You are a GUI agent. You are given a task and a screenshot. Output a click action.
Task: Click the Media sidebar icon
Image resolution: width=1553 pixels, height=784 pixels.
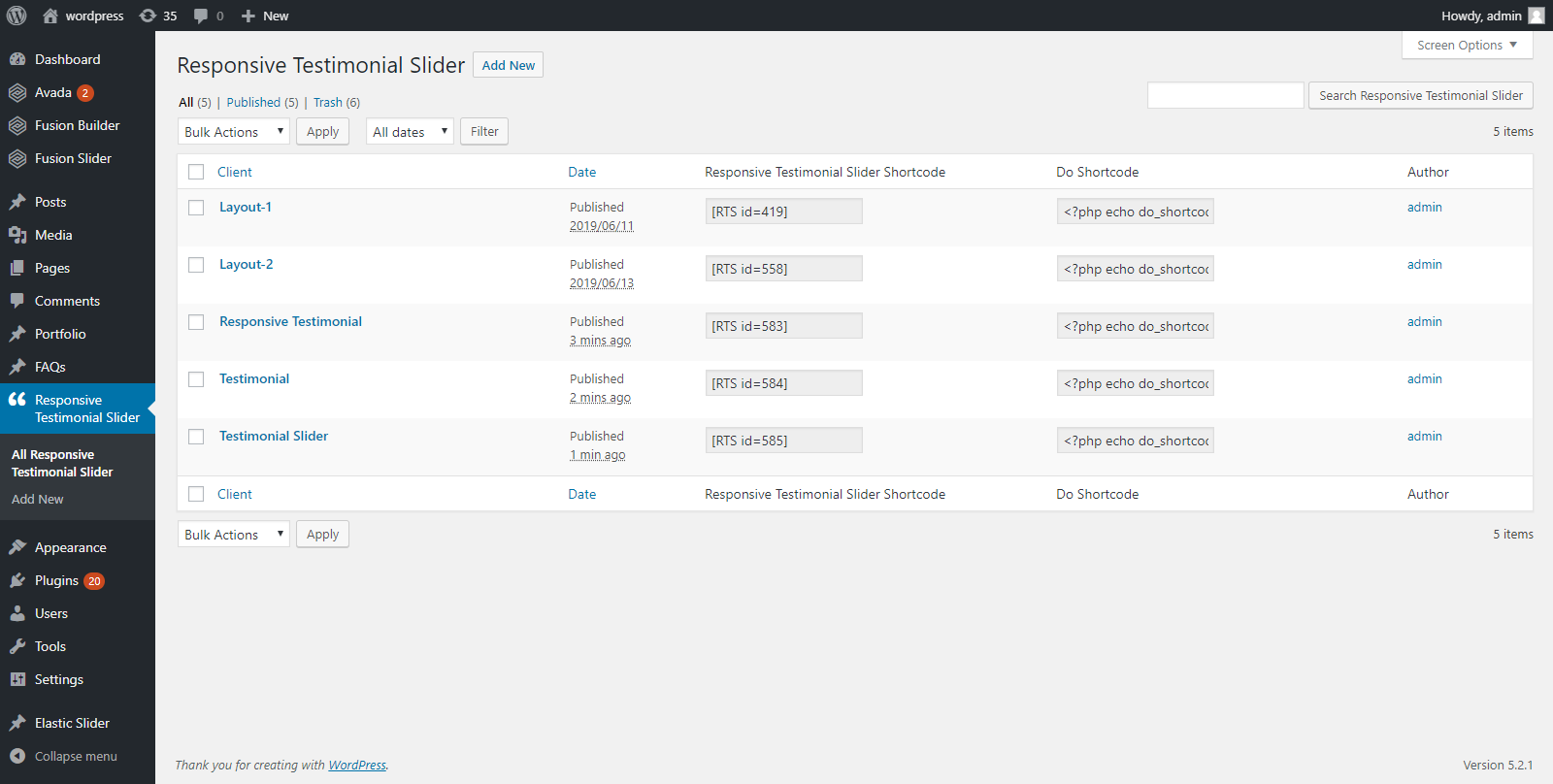[x=17, y=235]
